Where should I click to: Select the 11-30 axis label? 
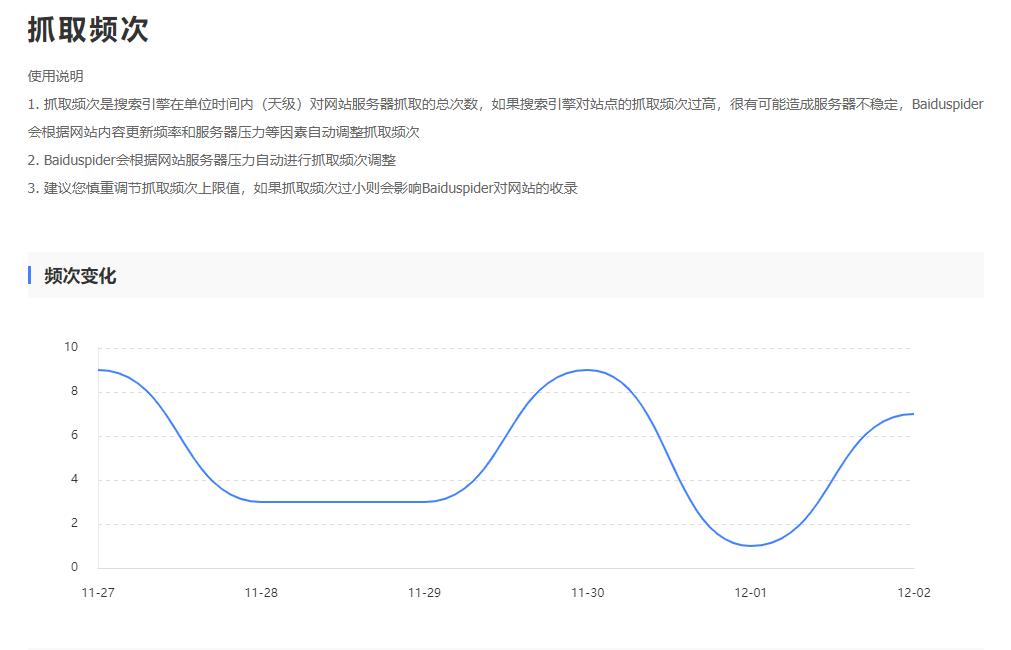point(588,592)
